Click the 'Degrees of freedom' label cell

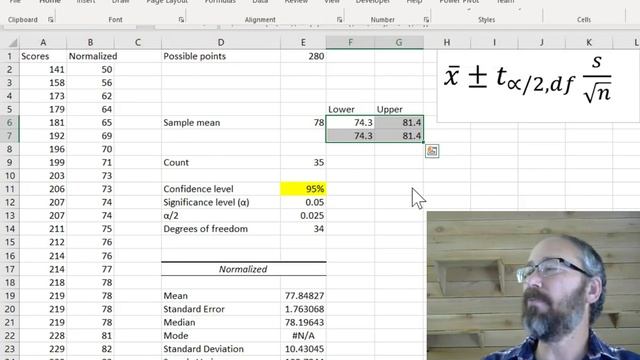pos(221,229)
